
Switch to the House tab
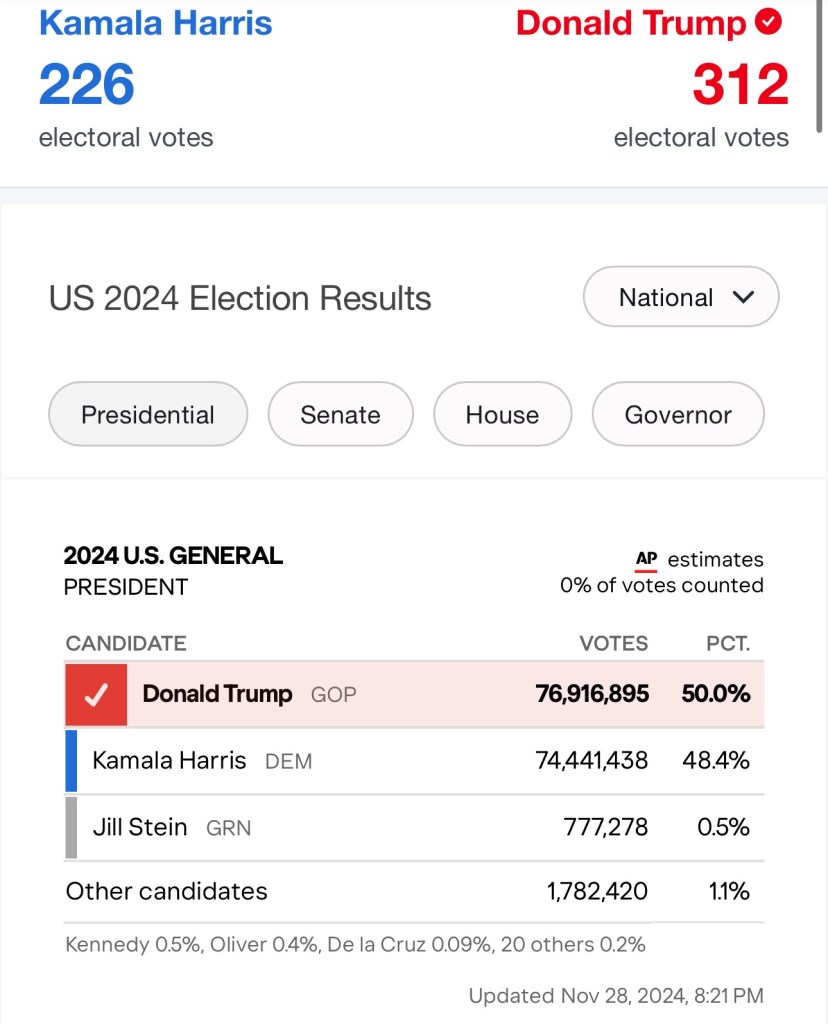(x=502, y=414)
